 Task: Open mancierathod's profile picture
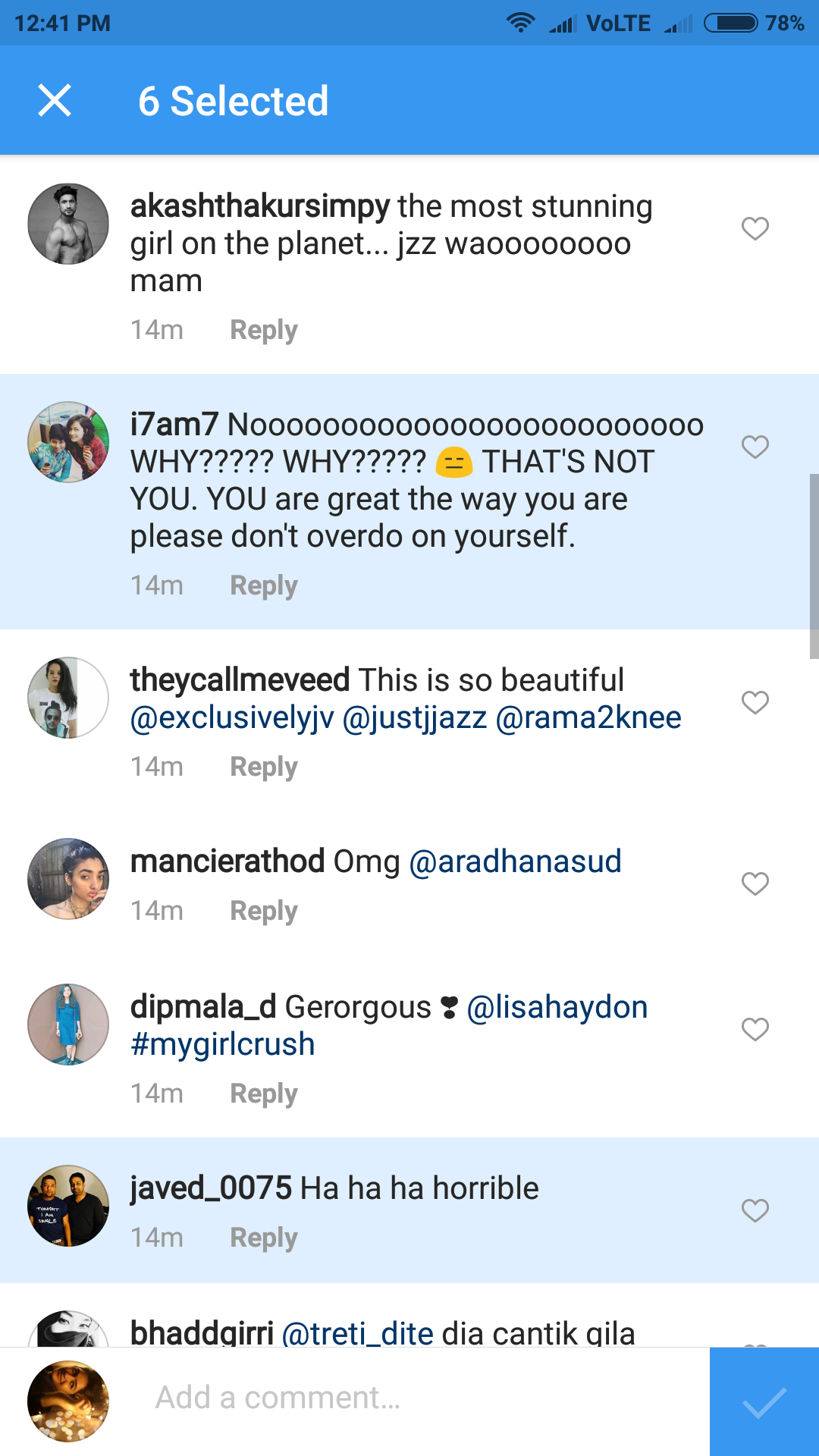[67, 880]
